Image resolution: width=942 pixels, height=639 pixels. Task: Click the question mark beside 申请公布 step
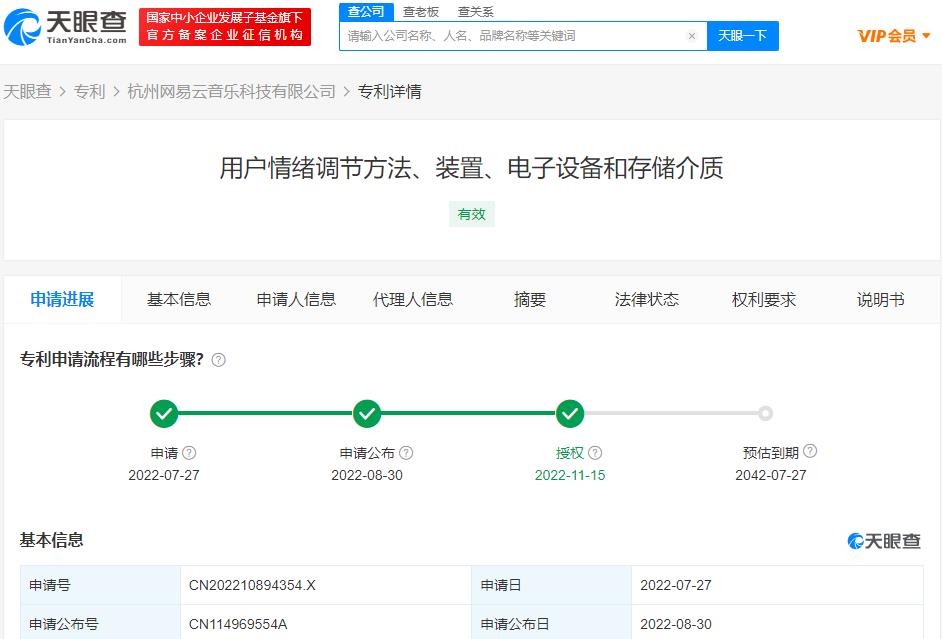coord(406,453)
